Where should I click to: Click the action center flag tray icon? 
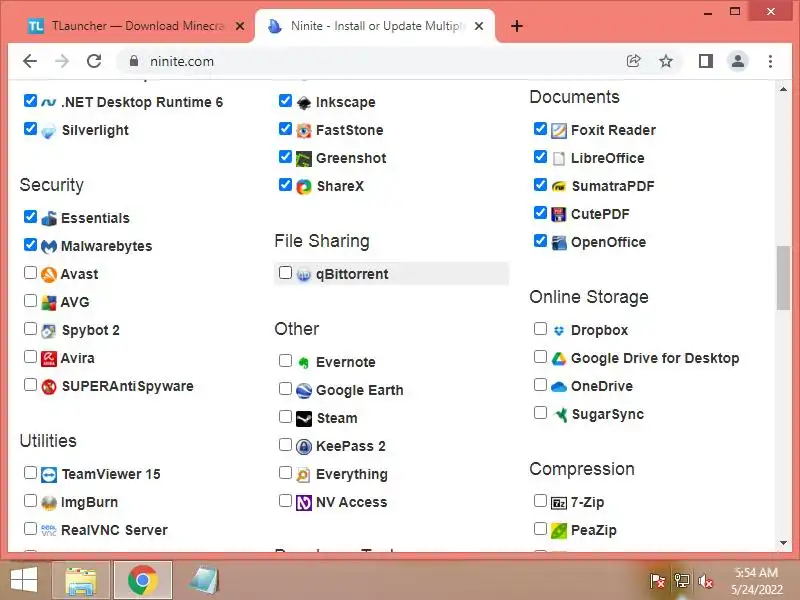(x=658, y=581)
